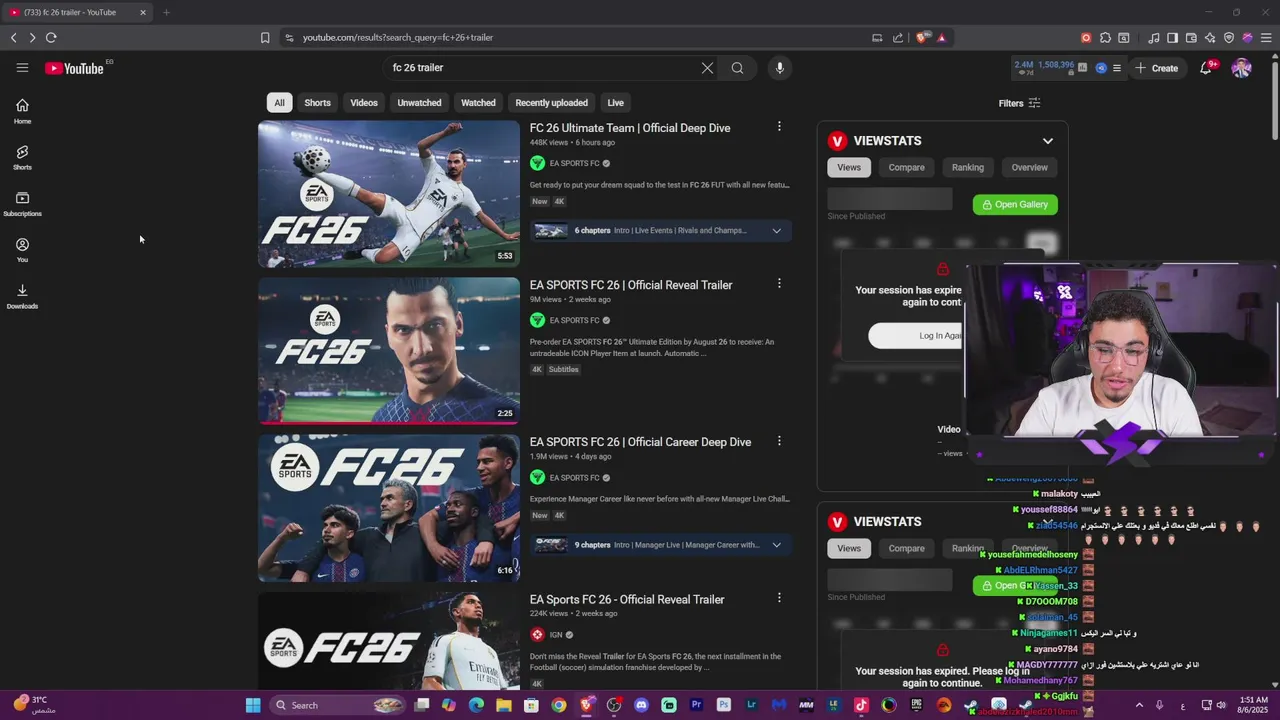This screenshot has width=1280, height=720.
Task: Clear the search box with X
Action: pyautogui.click(x=707, y=68)
